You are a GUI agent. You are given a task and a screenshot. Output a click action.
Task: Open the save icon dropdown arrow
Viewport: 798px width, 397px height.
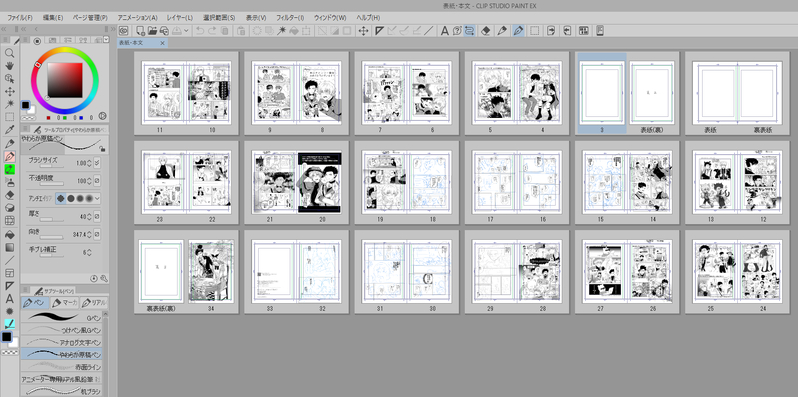(x=187, y=31)
